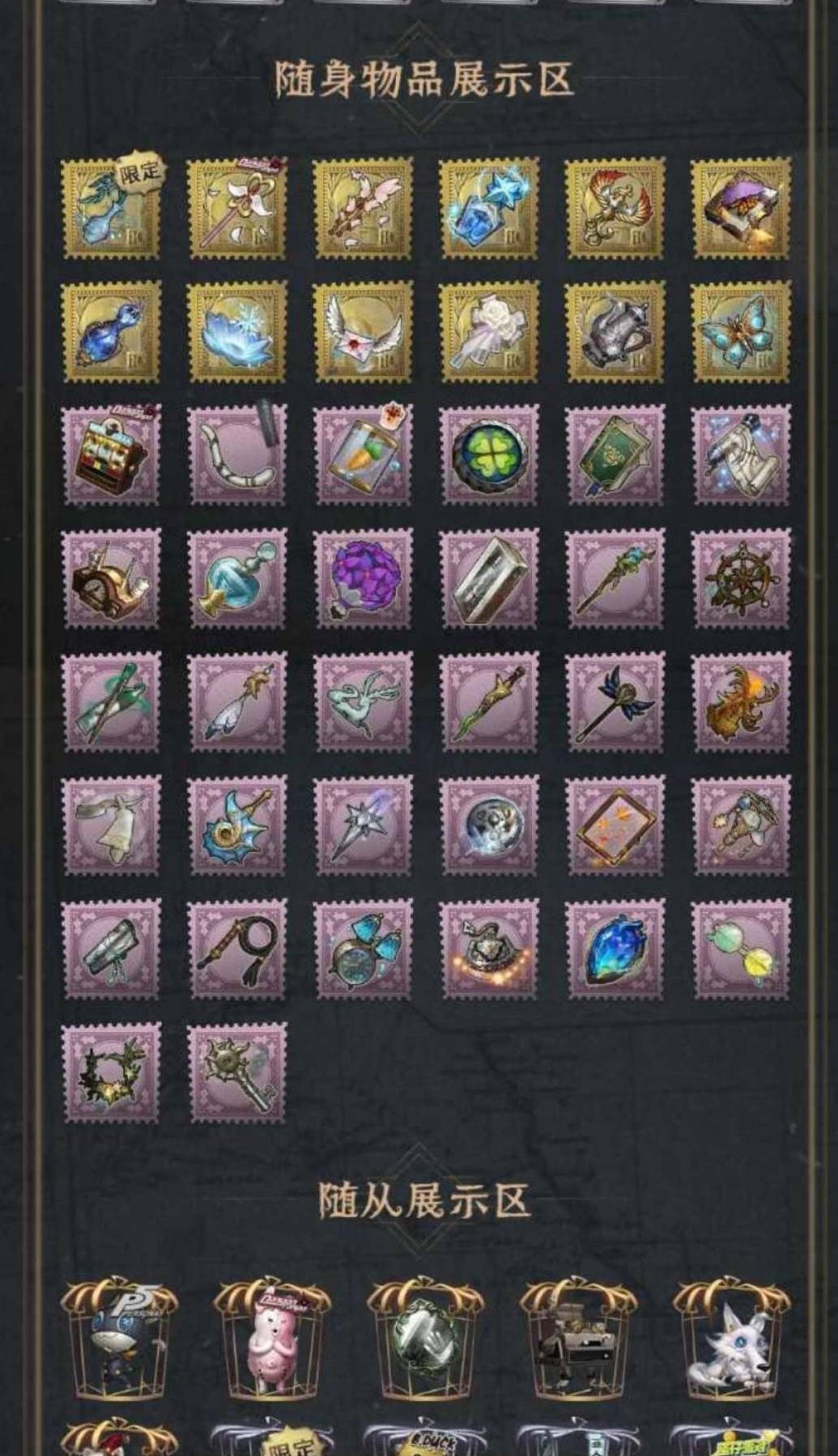Click the four-leaf clover badge item
Viewport: 838px width, 1456px height.
pos(488,455)
